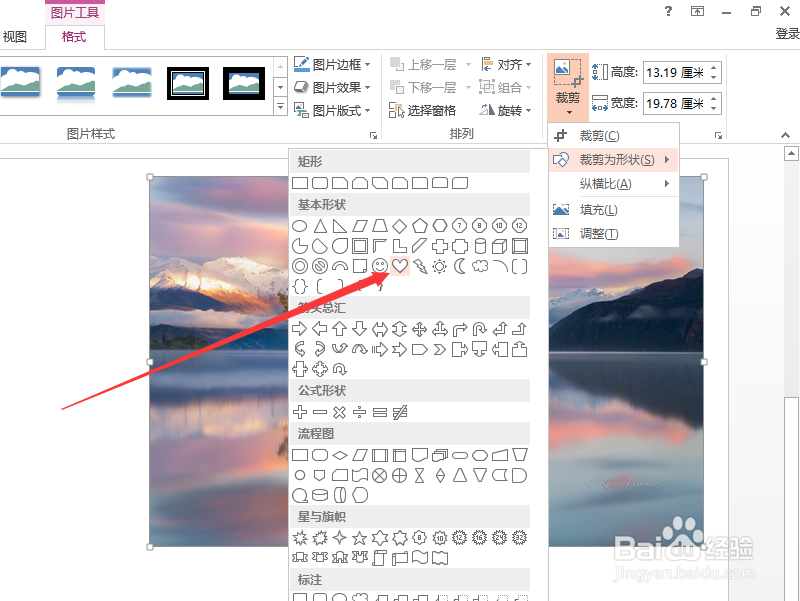This screenshot has height=601, width=800.
Task: Select the cross basic shape
Action: (x=440, y=246)
